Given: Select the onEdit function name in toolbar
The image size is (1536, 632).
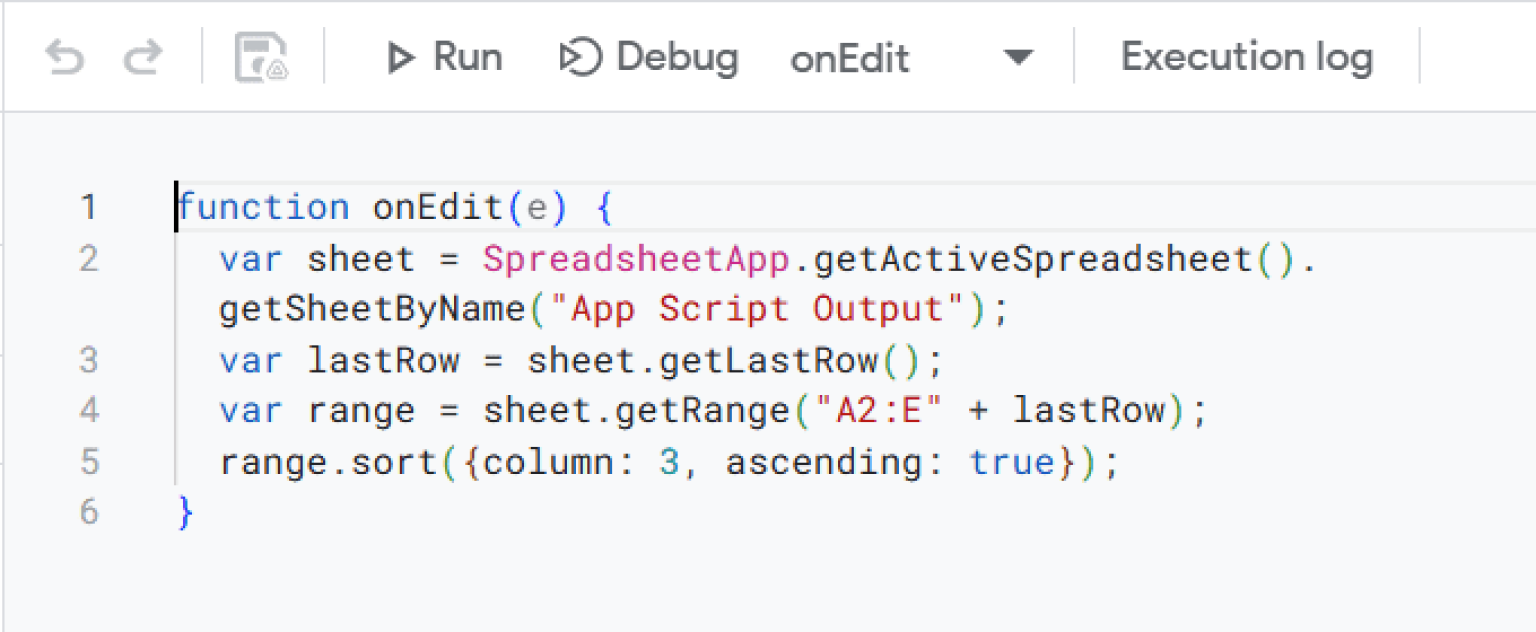Looking at the screenshot, I should (850, 59).
